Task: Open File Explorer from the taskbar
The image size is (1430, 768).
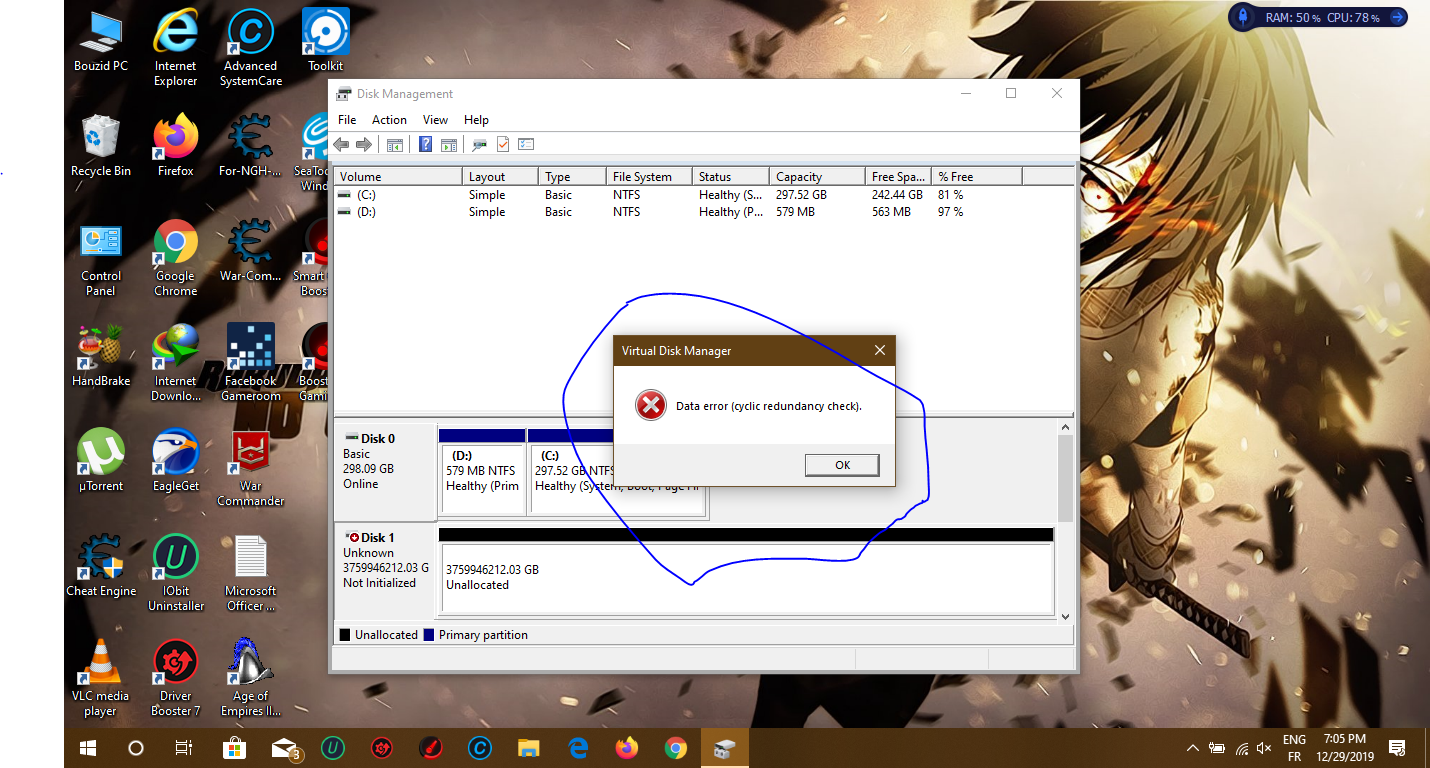Action: (x=528, y=748)
